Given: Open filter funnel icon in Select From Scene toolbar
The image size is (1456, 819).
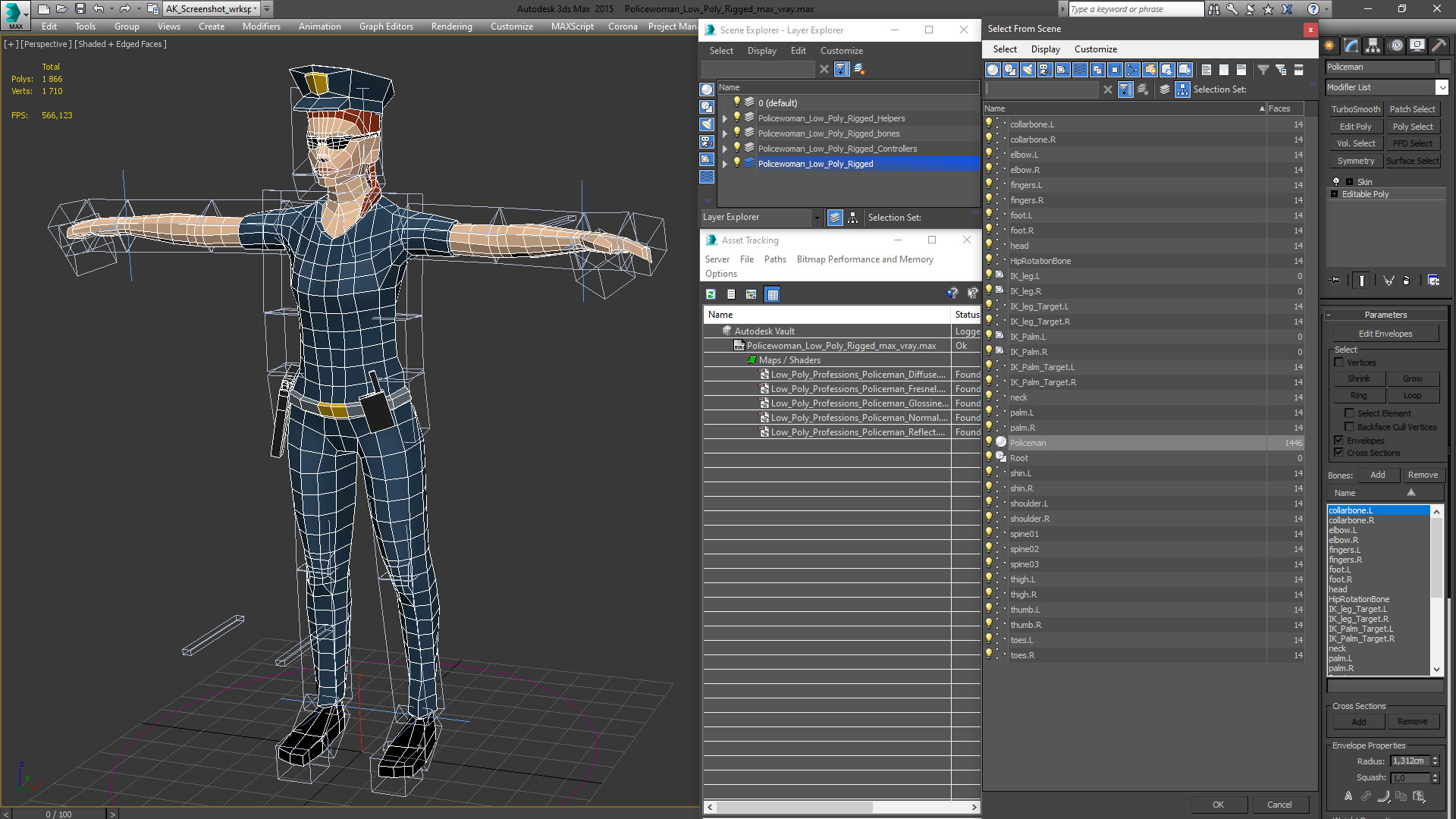Looking at the screenshot, I should pyautogui.click(x=1263, y=70).
